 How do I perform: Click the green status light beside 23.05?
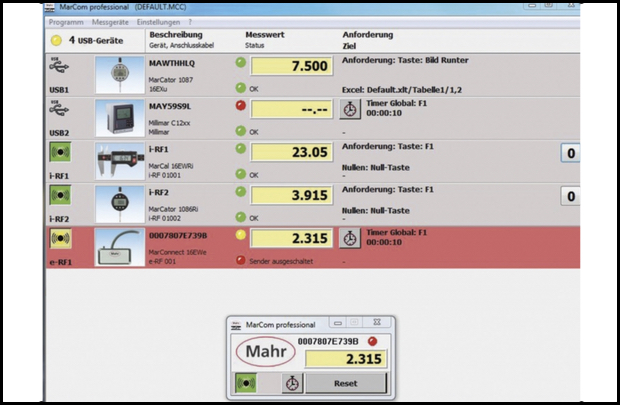241,149
